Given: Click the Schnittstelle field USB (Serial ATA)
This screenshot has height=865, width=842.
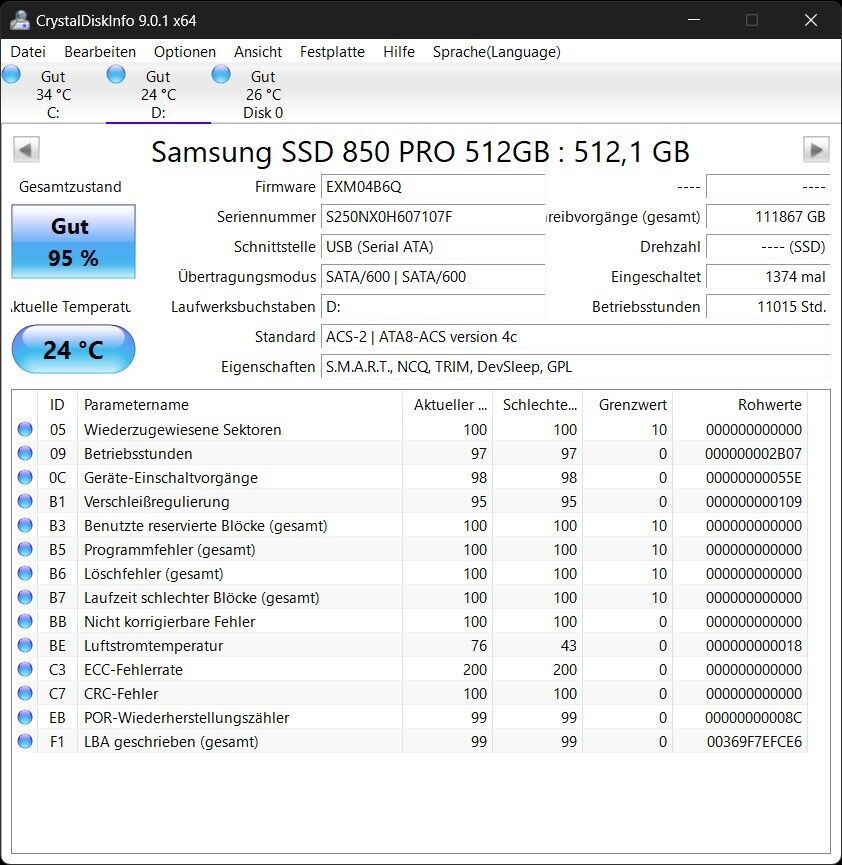Looking at the screenshot, I should [433, 247].
